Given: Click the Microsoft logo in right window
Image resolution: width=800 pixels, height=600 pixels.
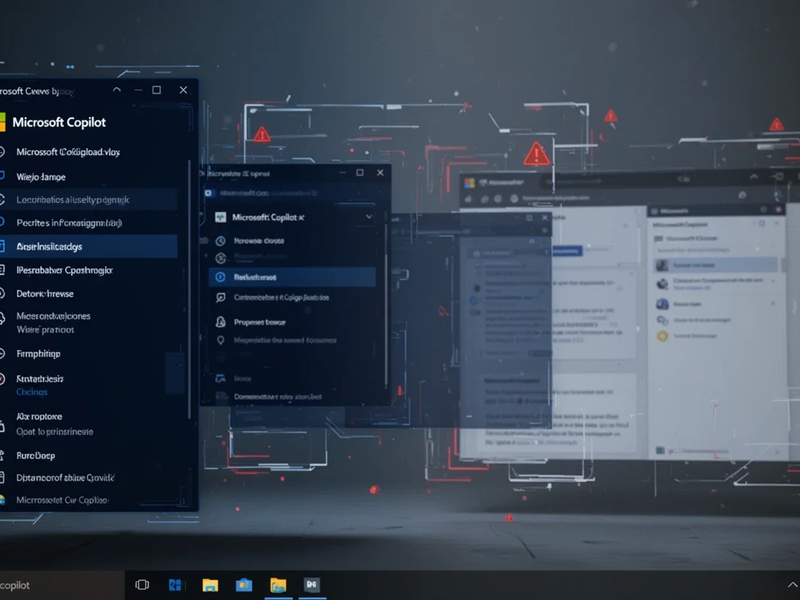Looking at the screenshot, I should coord(469,183).
